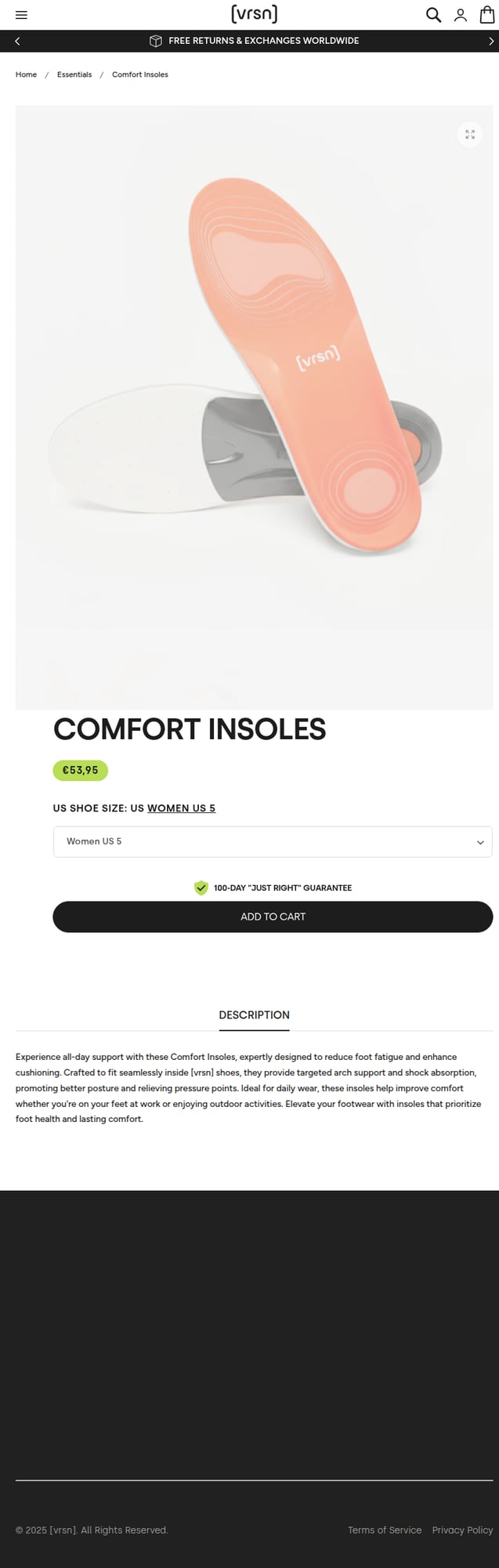Expand product image to fullscreen
Viewport: 499px width, 1568px height.
[x=469, y=134]
